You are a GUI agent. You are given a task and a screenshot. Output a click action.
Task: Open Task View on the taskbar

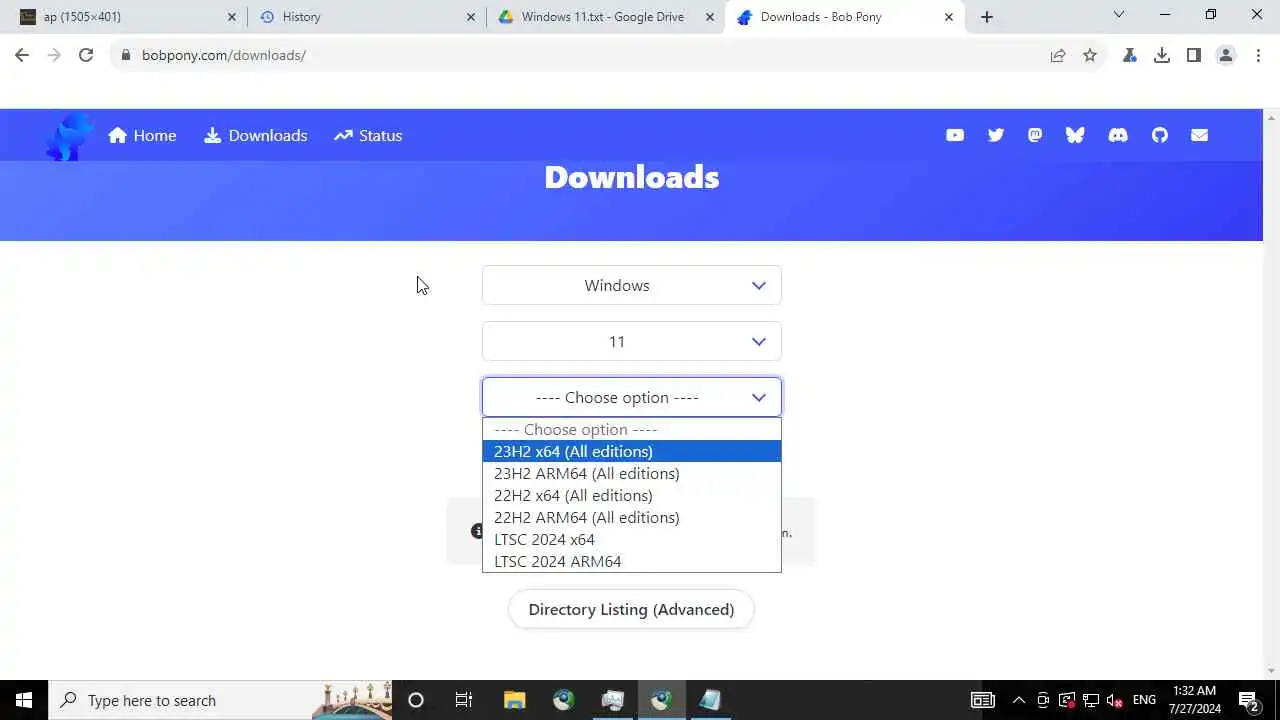click(x=464, y=700)
